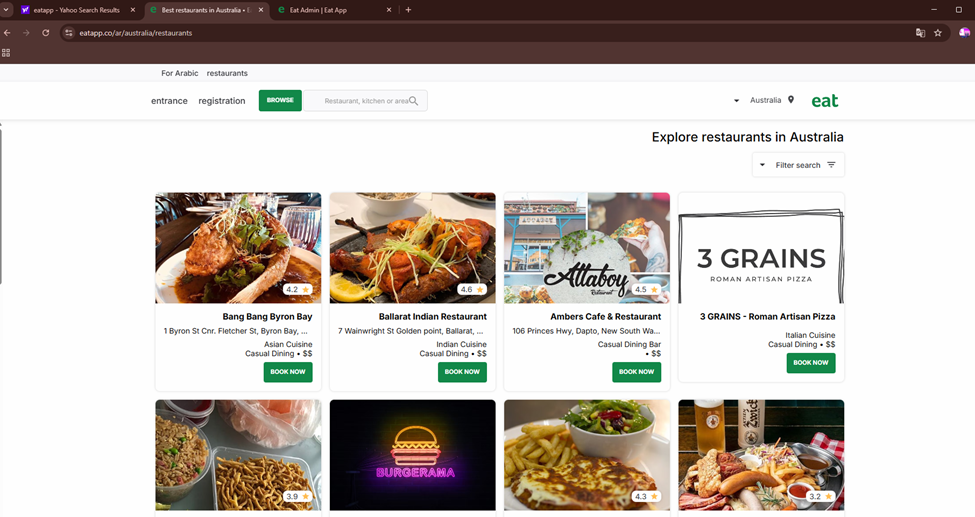This screenshot has width=975, height=517.
Task: Click the restaurants link in top bar
Action: 227,73
